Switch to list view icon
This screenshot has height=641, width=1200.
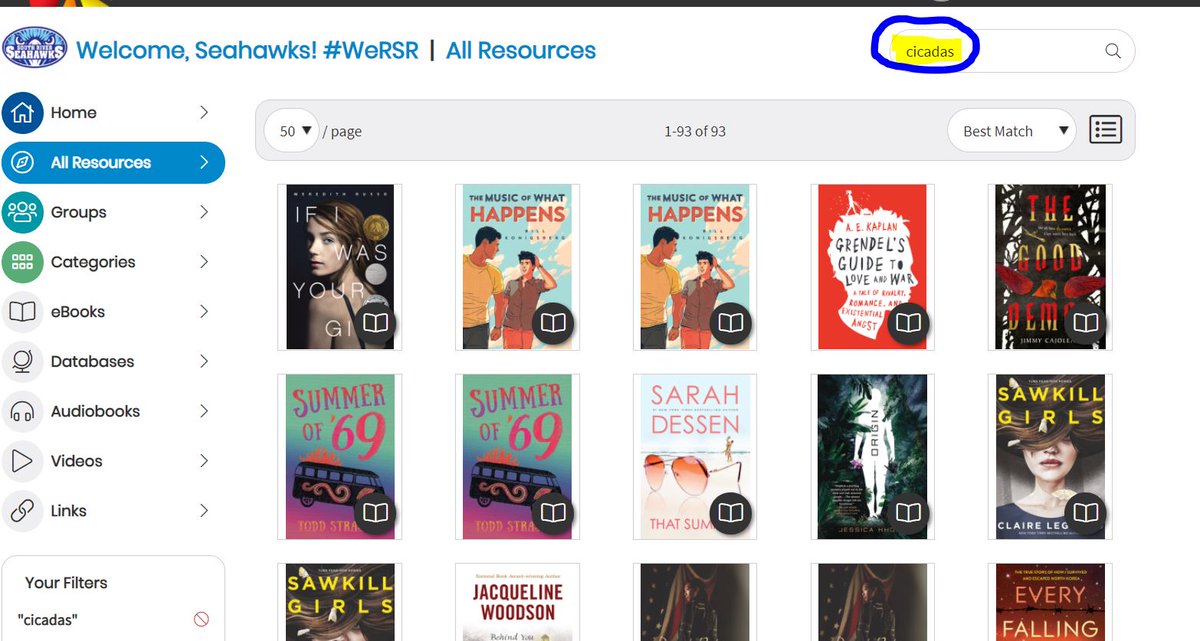pos(1105,130)
